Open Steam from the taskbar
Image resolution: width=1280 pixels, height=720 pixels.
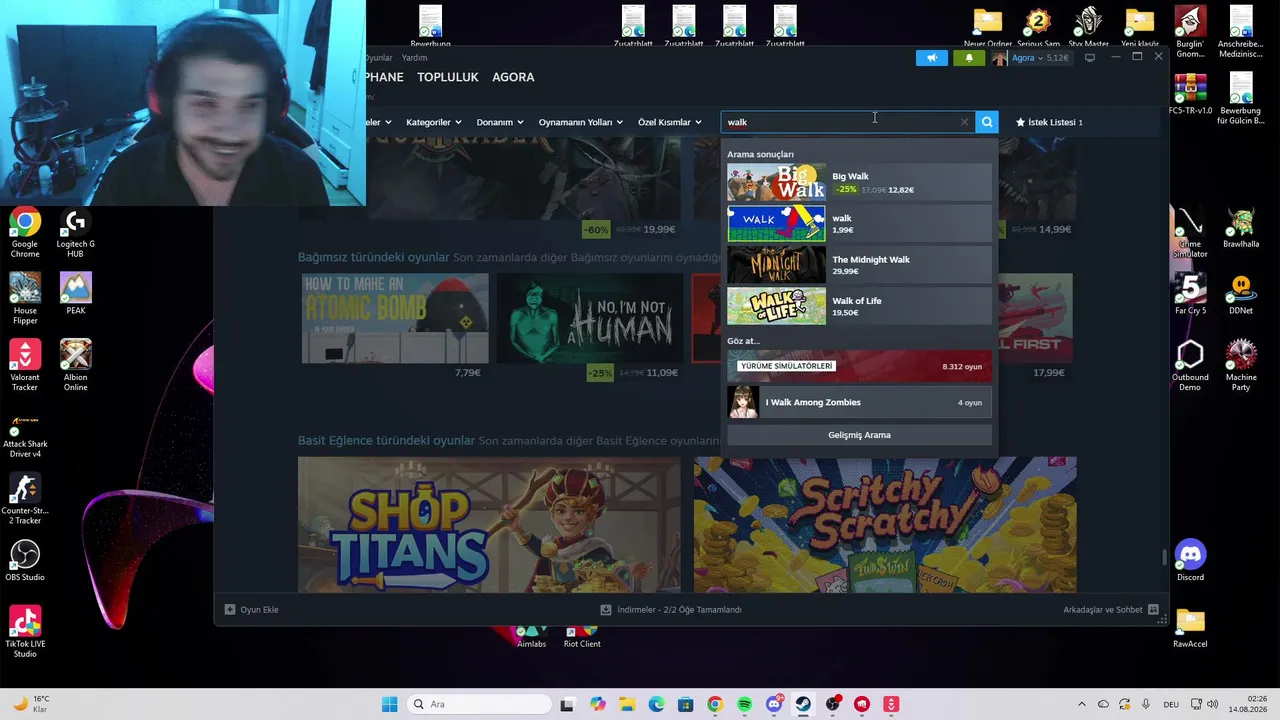point(803,704)
